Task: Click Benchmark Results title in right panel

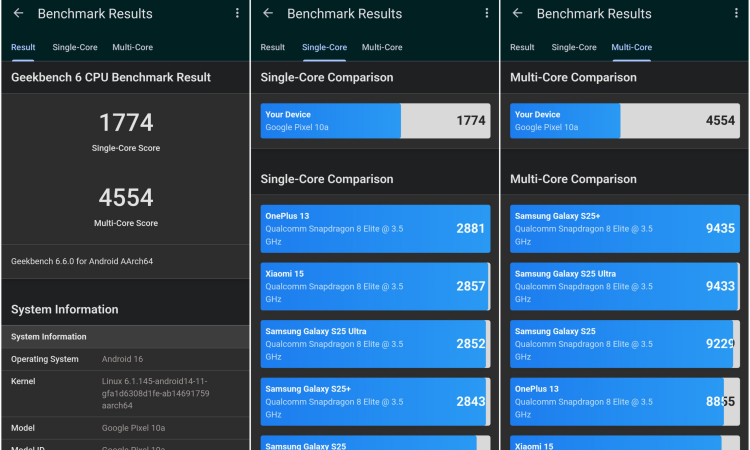Action: (x=594, y=13)
